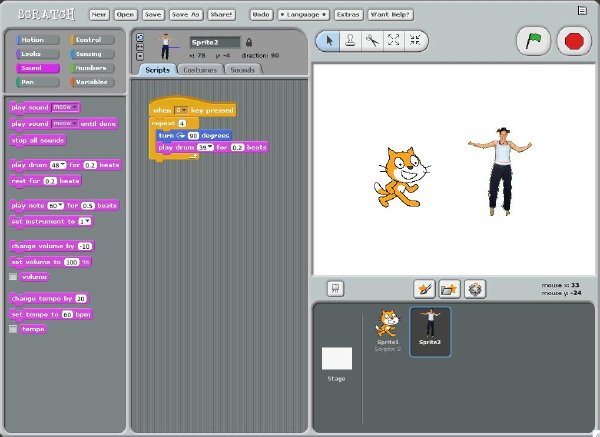The height and width of the screenshot is (437, 600).
Task: Click the green flag to start scripts
Action: tap(533, 41)
